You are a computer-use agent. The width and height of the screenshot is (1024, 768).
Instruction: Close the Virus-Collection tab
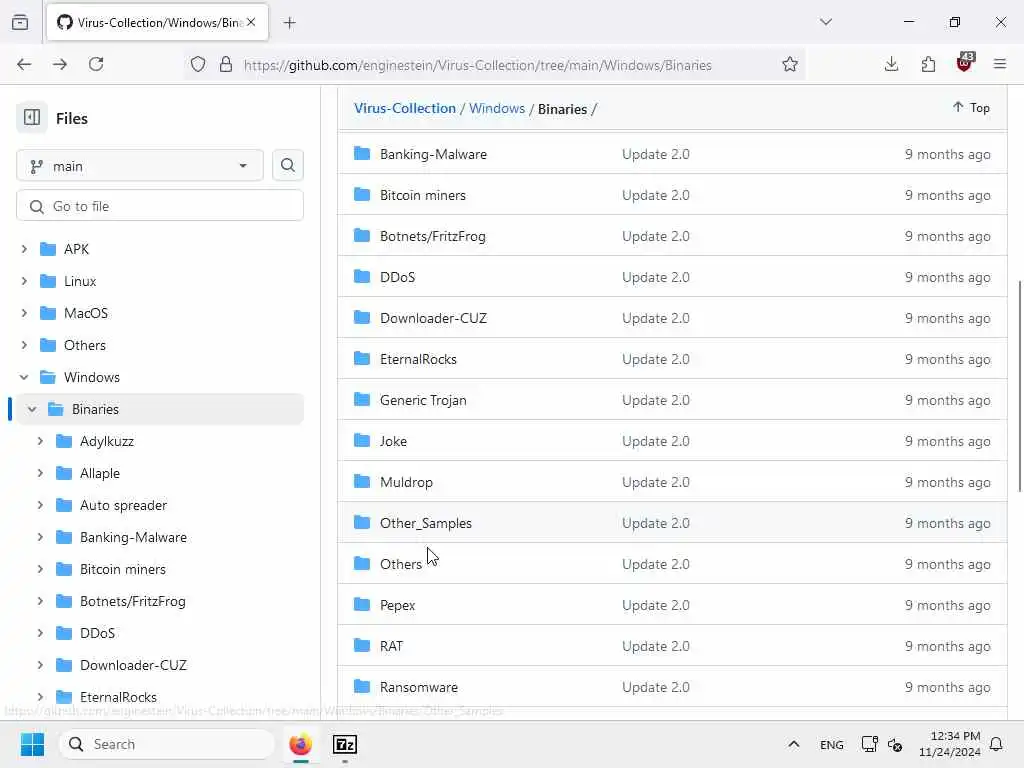click(251, 22)
